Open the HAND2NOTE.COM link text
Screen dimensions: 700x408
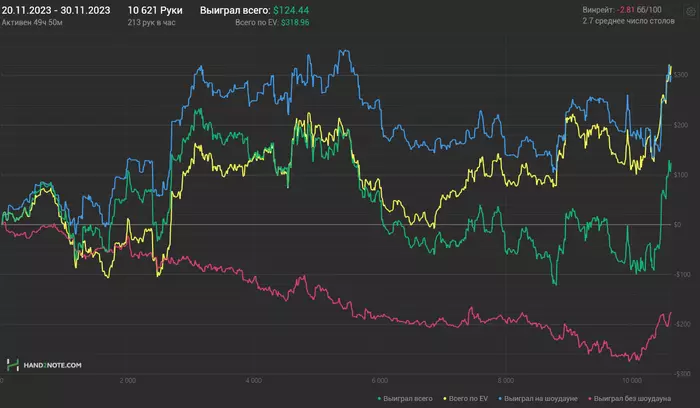coord(53,366)
